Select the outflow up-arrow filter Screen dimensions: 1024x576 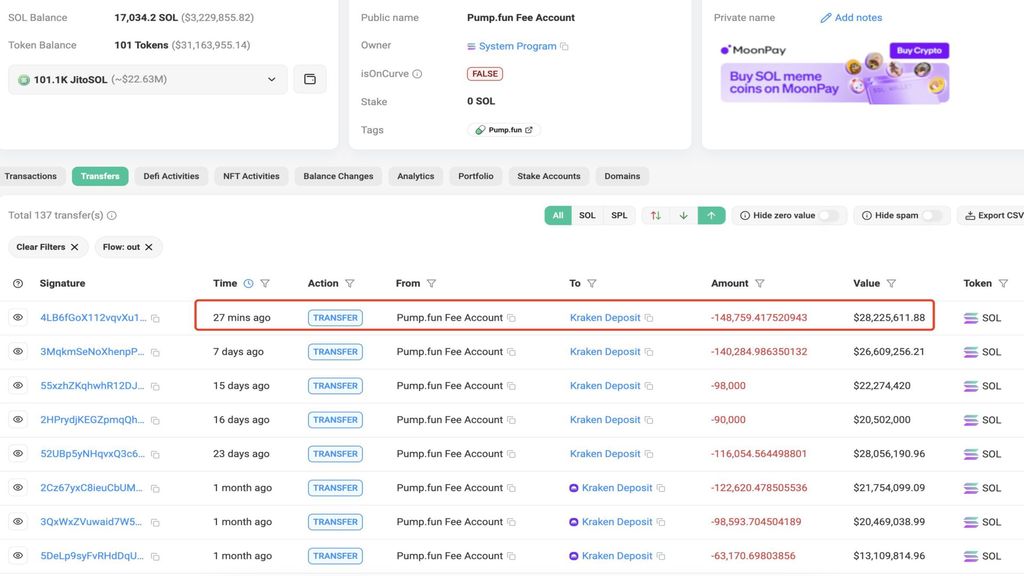click(x=711, y=216)
